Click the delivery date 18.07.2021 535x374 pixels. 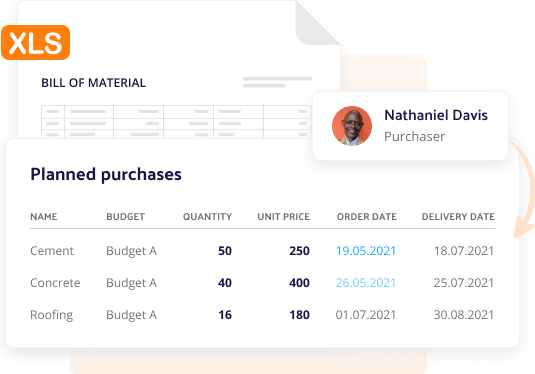pyautogui.click(x=464, y=251)
